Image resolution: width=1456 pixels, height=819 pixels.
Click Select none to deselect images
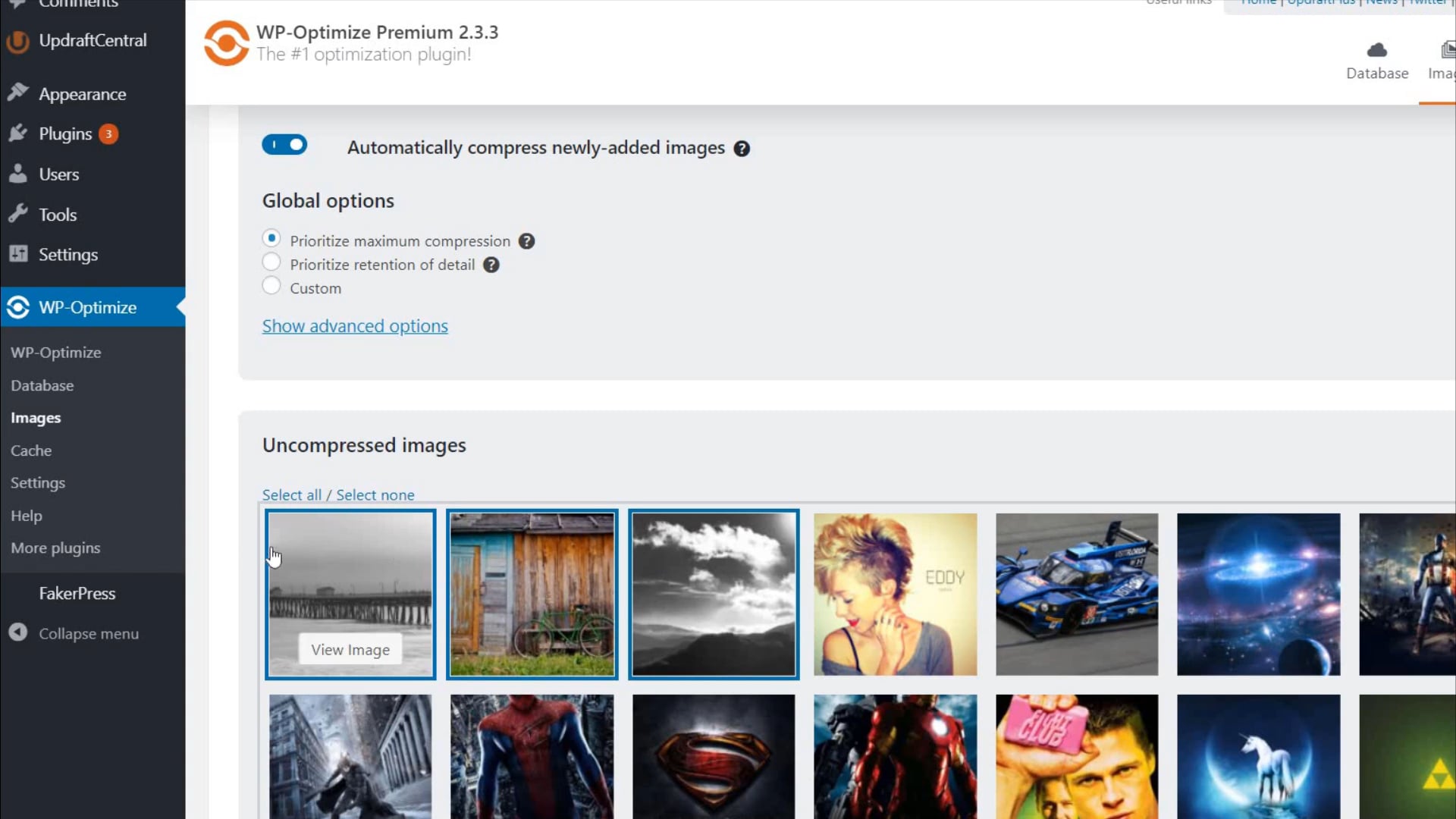pyautogui.click(x=376, y=494)
